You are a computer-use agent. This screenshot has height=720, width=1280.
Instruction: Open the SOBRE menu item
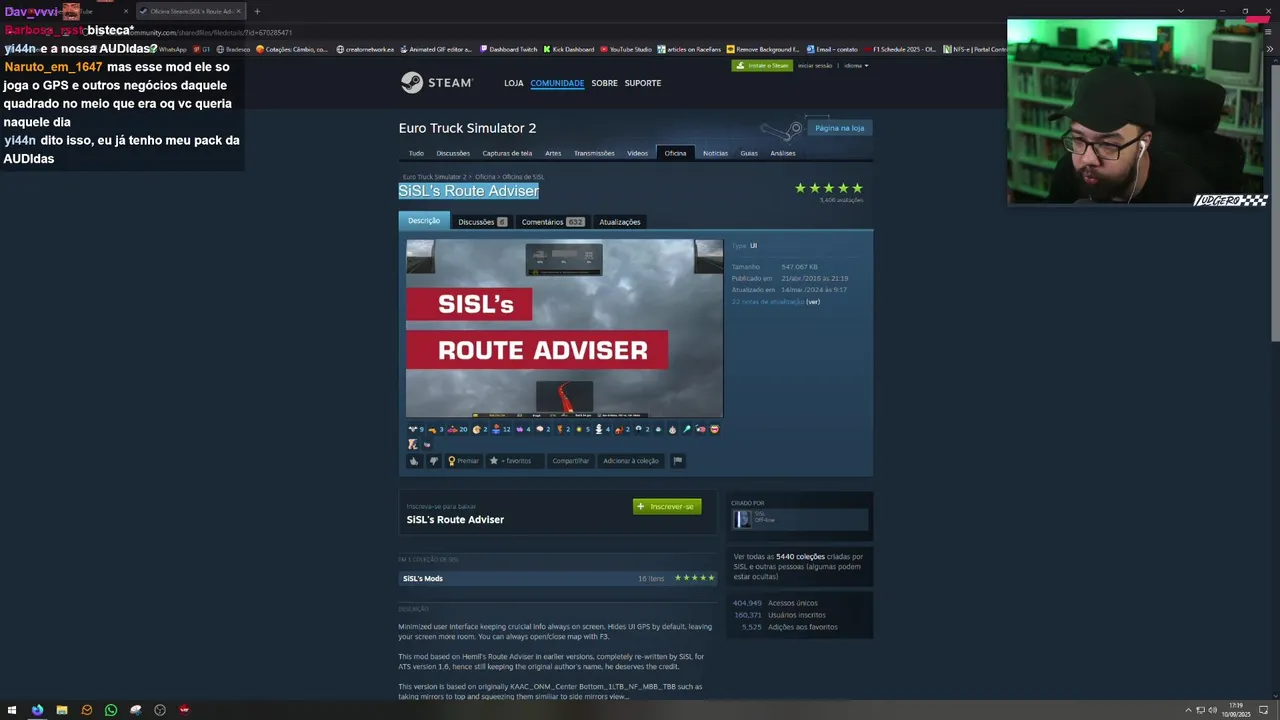click(x=604, y=83)
